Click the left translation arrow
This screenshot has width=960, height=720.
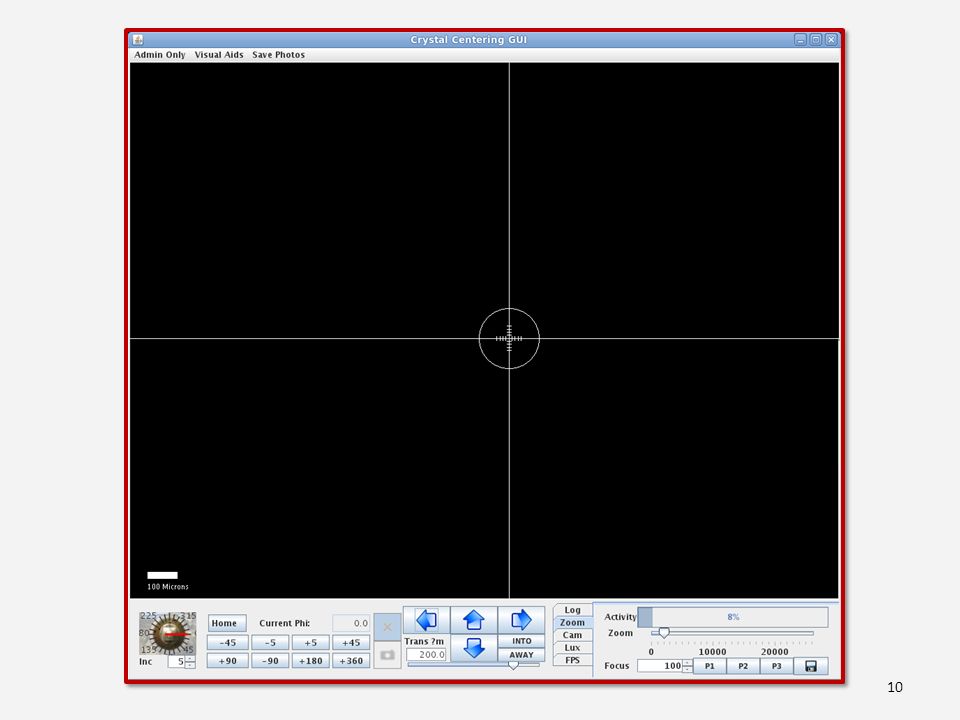(427, 620)
